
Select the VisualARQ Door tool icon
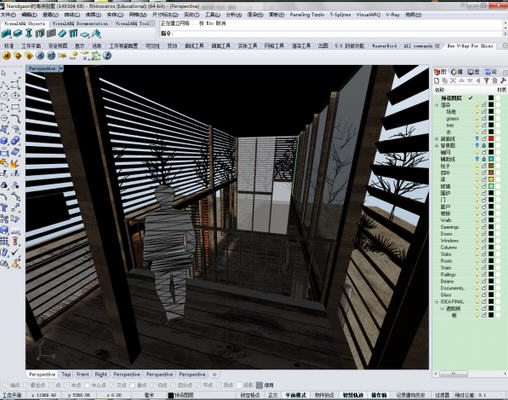tap(40, 34)
